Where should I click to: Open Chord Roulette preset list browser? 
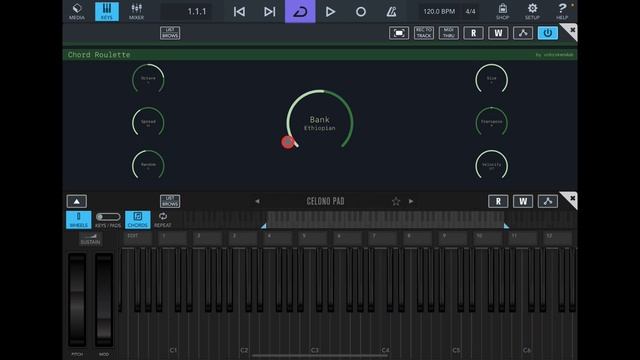170,33
